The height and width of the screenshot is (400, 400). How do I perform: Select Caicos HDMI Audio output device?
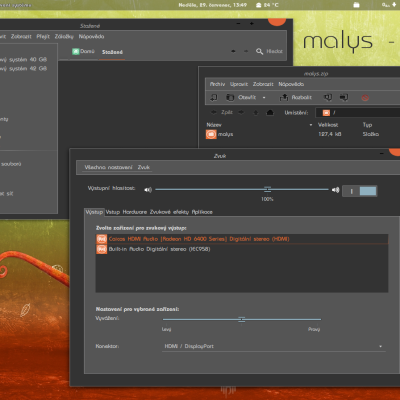[x=242, y=239]
